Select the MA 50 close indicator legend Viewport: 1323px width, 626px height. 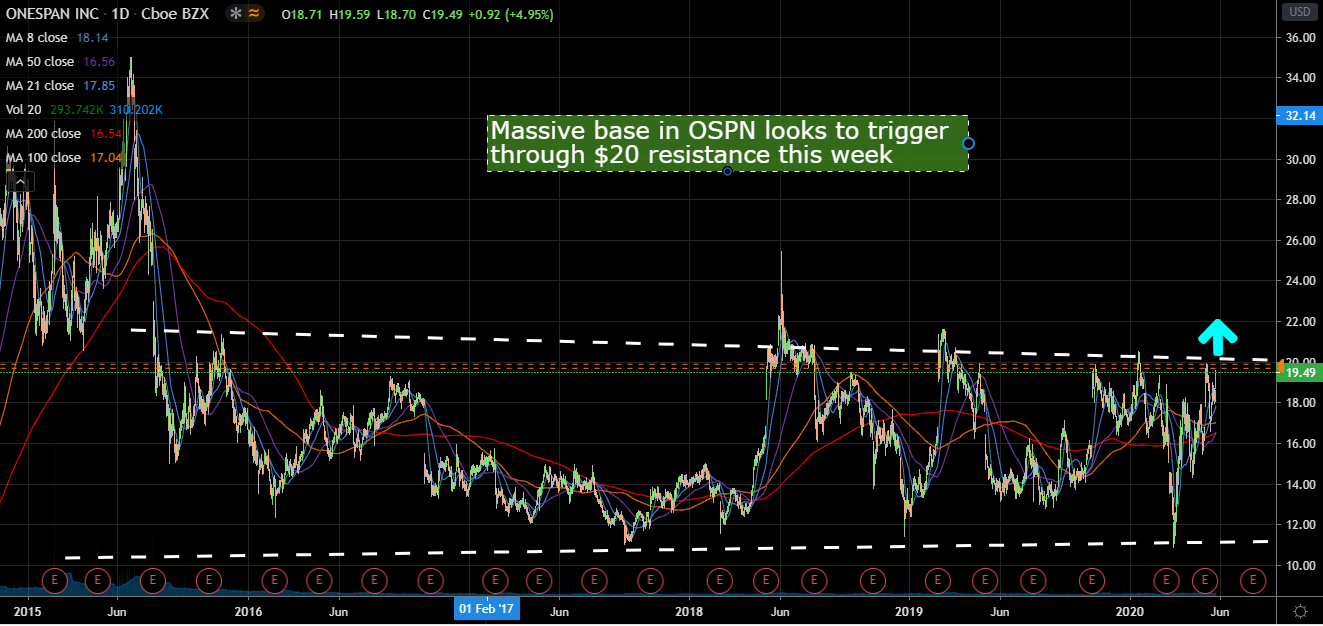40,62
